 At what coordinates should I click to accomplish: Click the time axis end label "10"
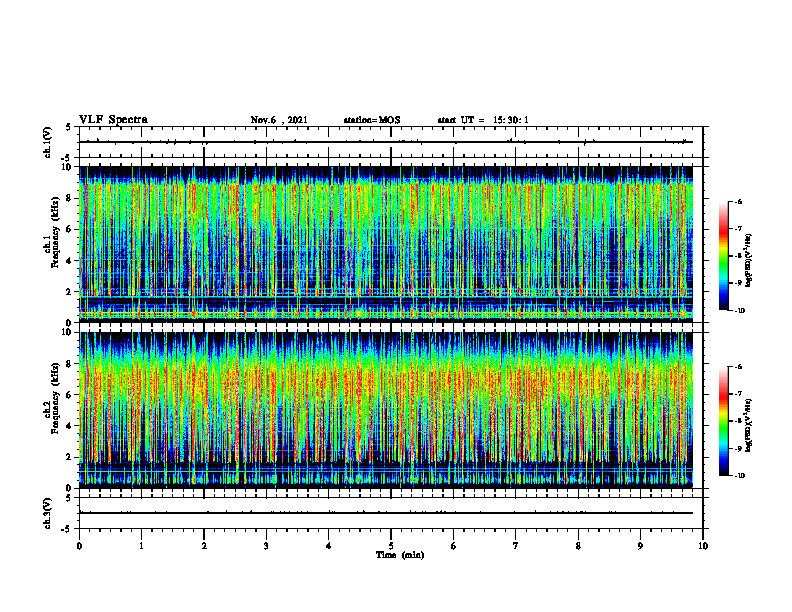[x=703, y=546]
